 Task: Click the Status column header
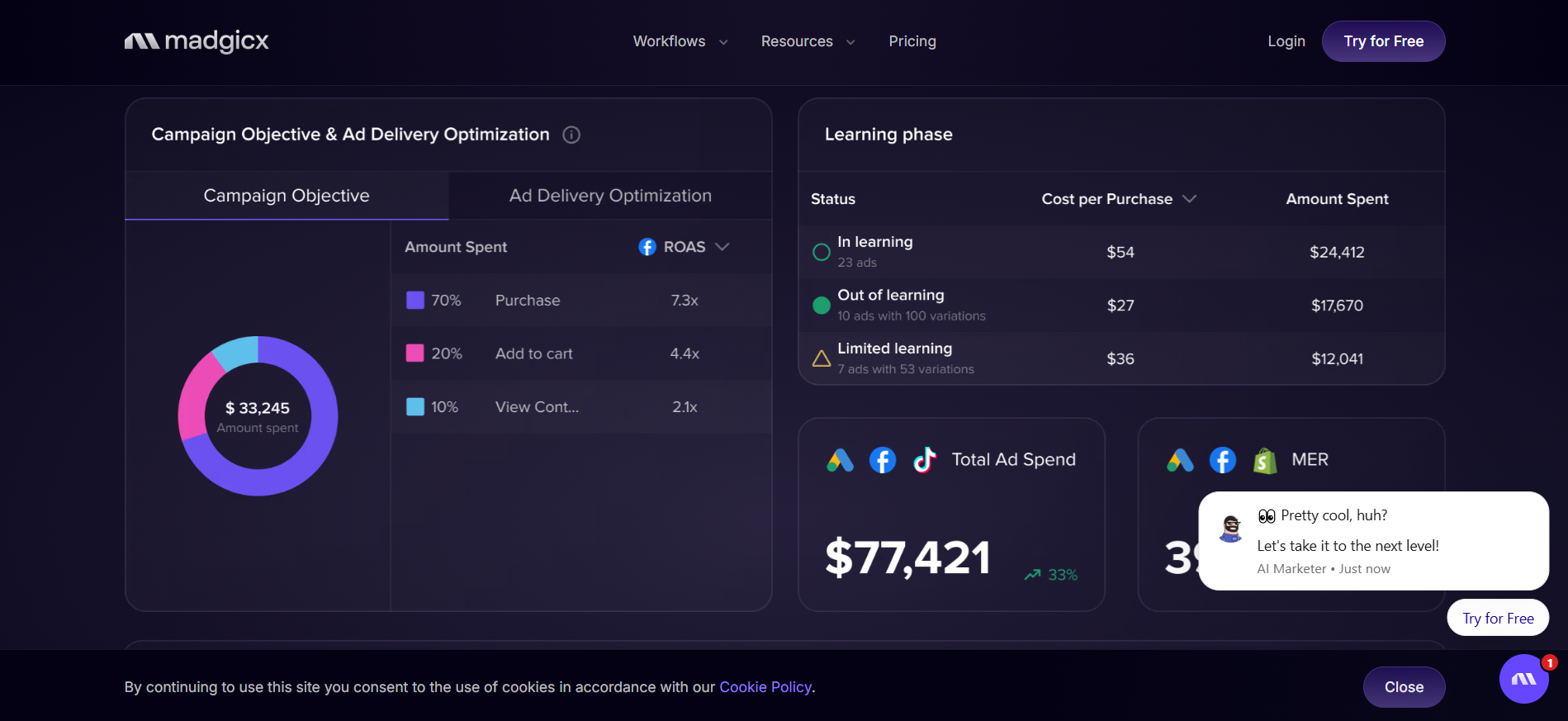(833, 199)
